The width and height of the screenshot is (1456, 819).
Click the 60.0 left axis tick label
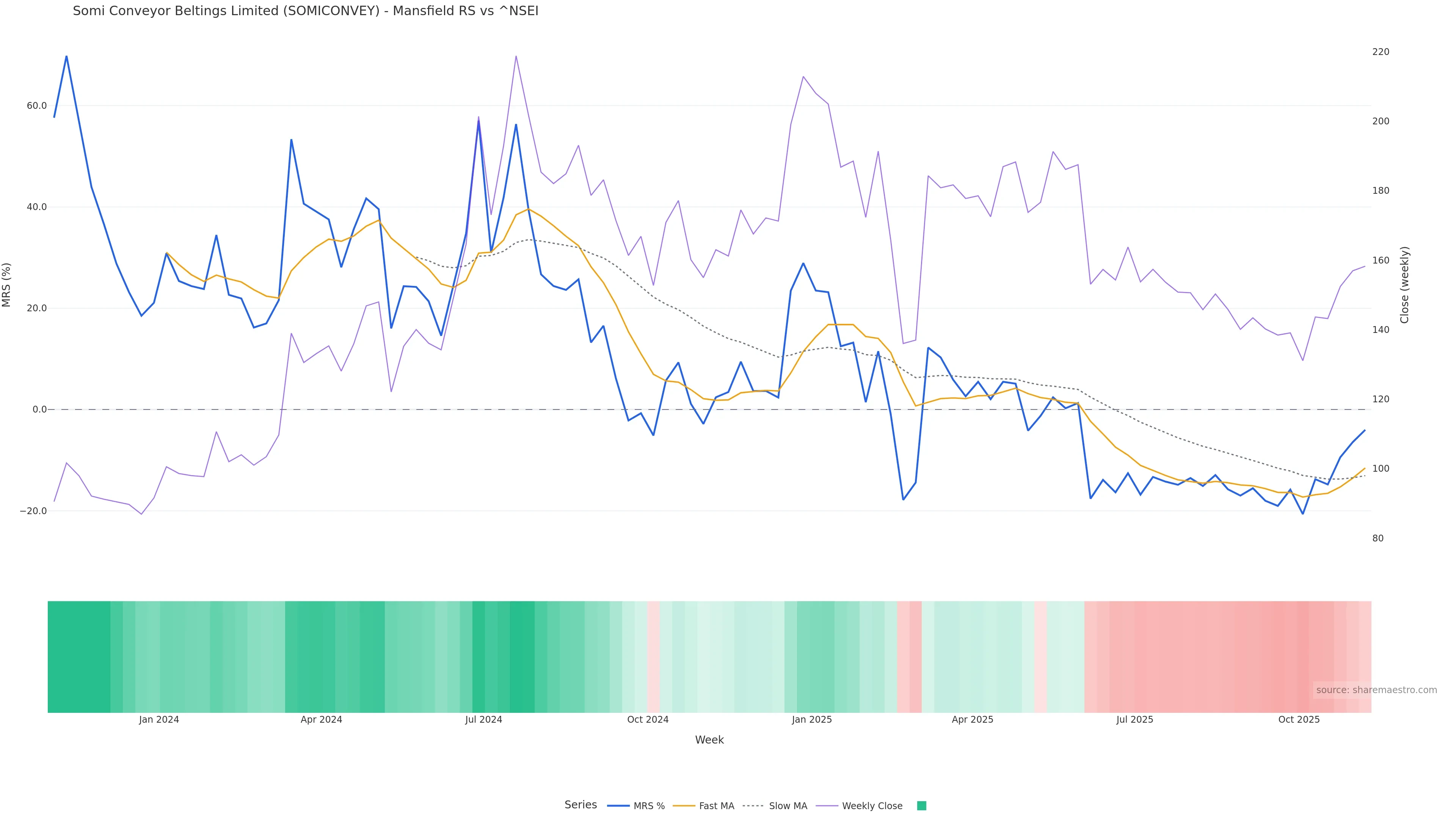[37, 106]
